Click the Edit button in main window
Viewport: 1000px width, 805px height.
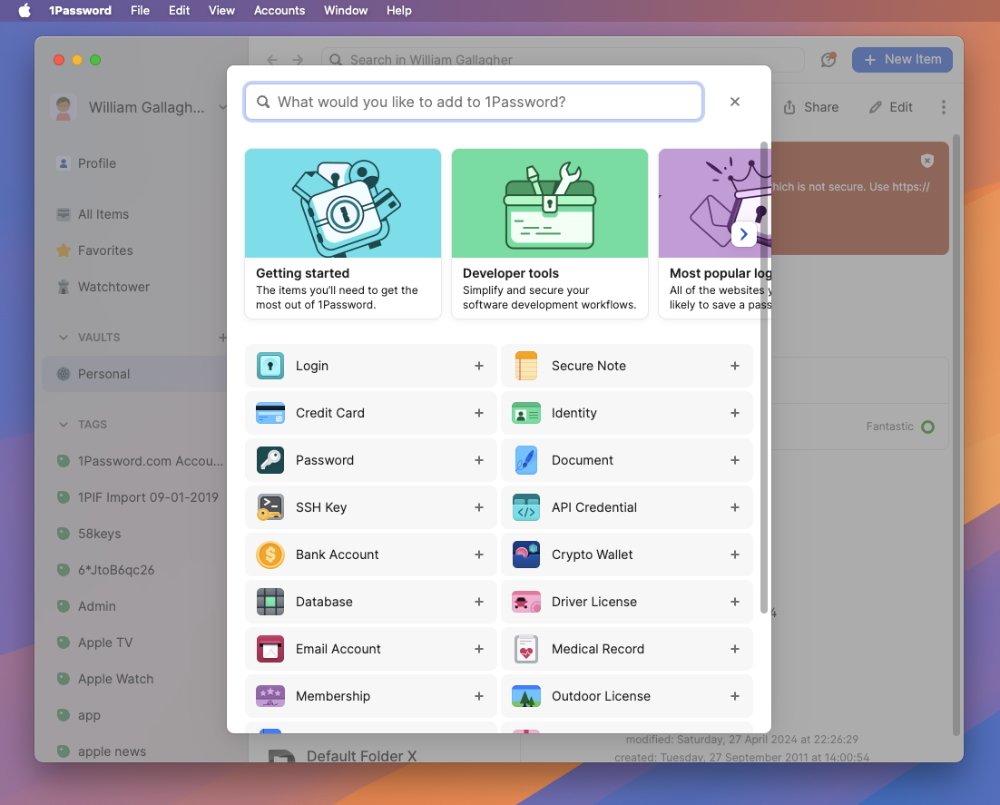click(891, 107)
